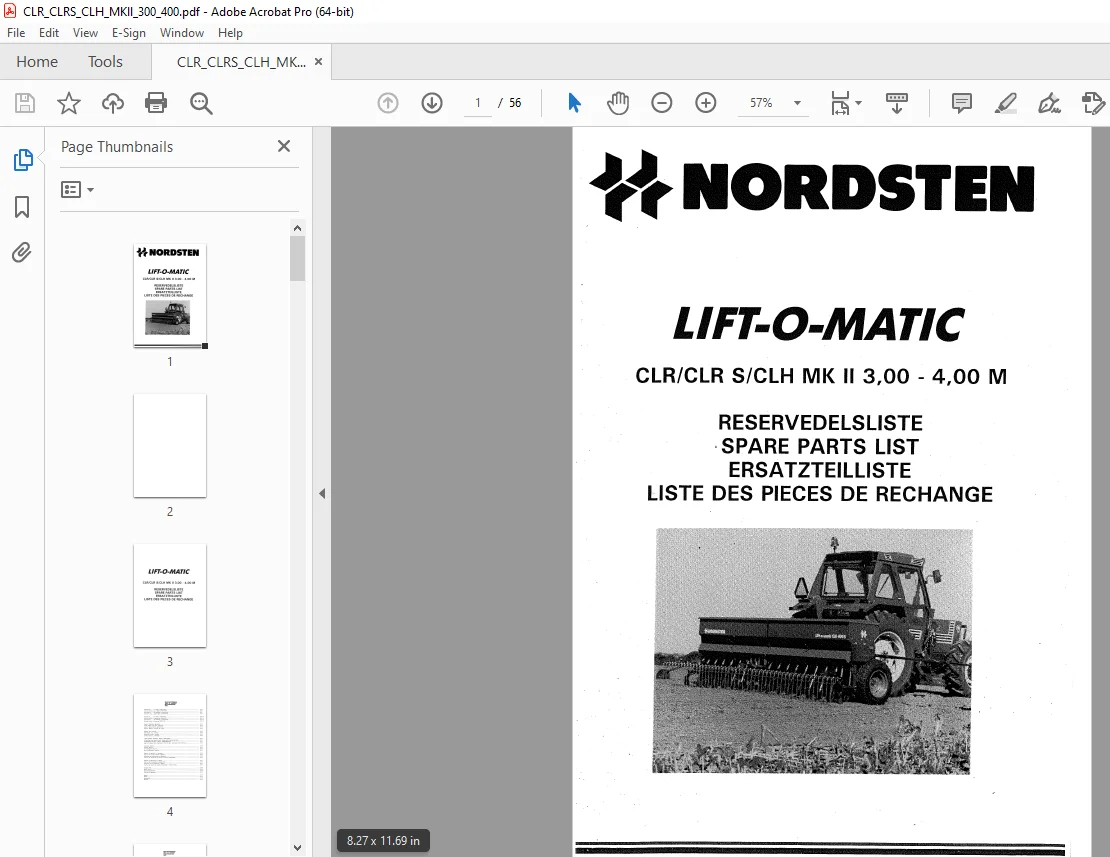The height and width of the screenshot is (857, 1110).
Task: Open Page Thumbnails sidebar icon
Action: (23, 160)
